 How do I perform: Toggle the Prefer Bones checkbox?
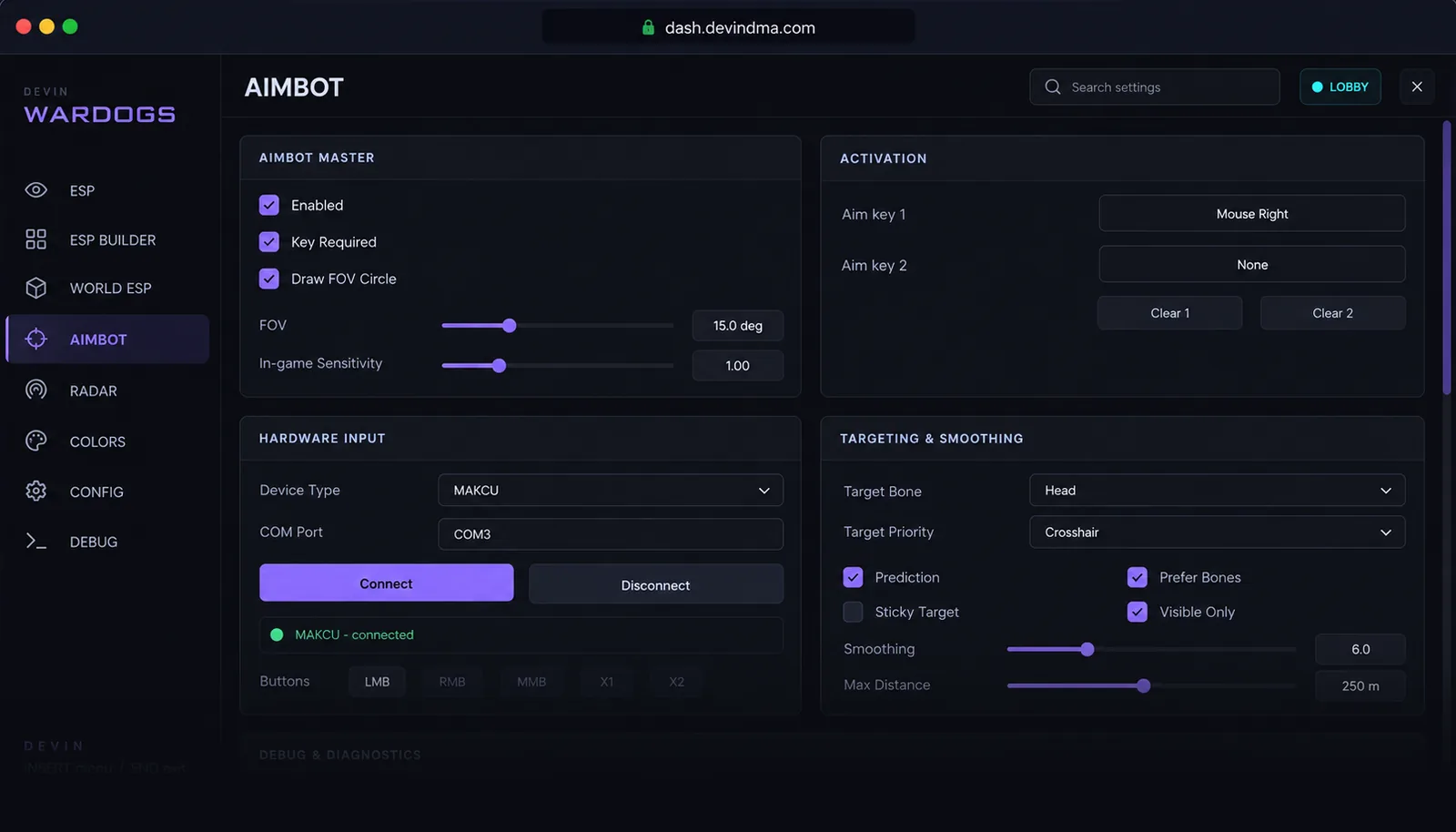1137,577
